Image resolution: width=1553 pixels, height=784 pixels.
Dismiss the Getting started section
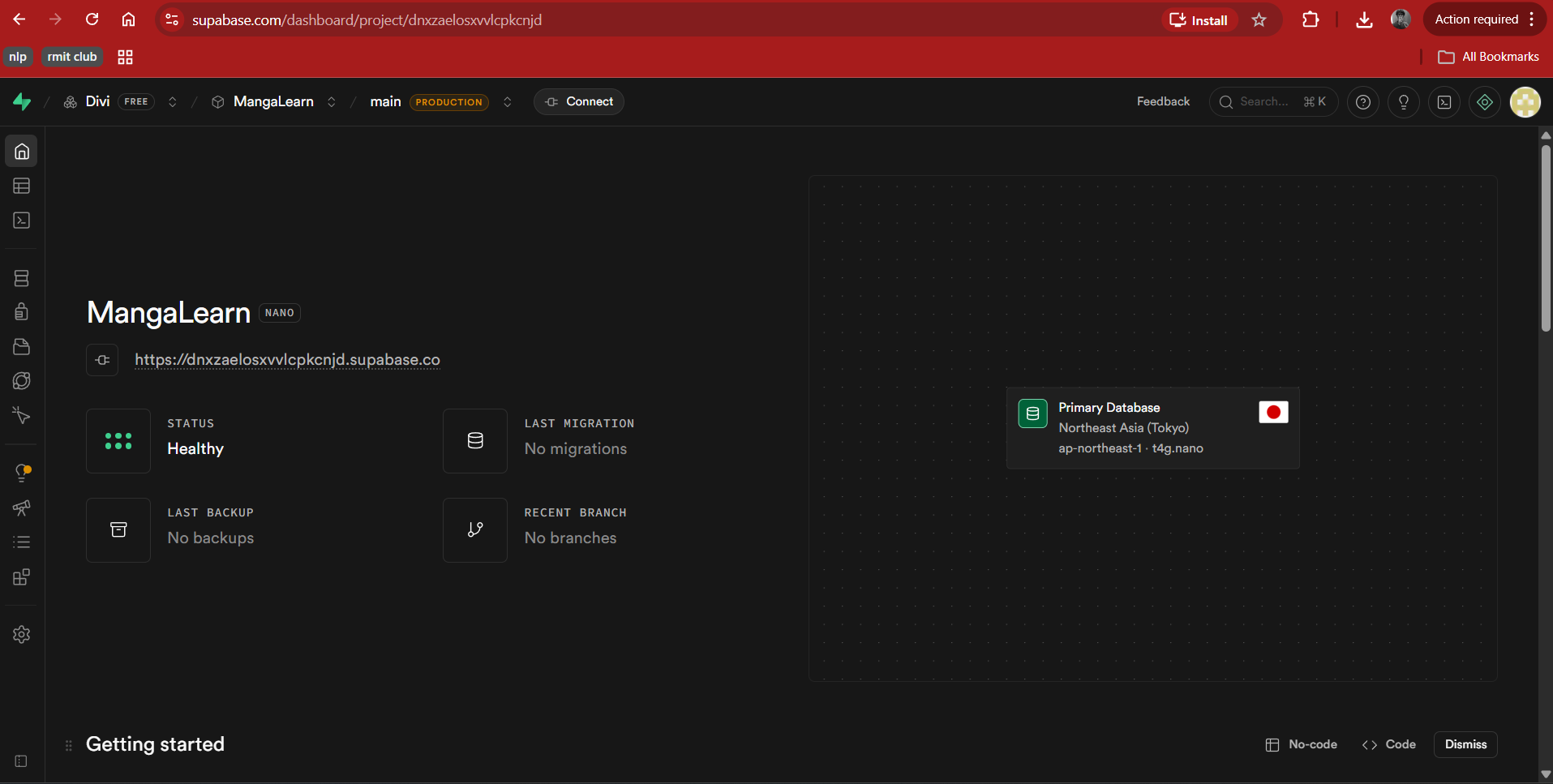[1466, 744]
